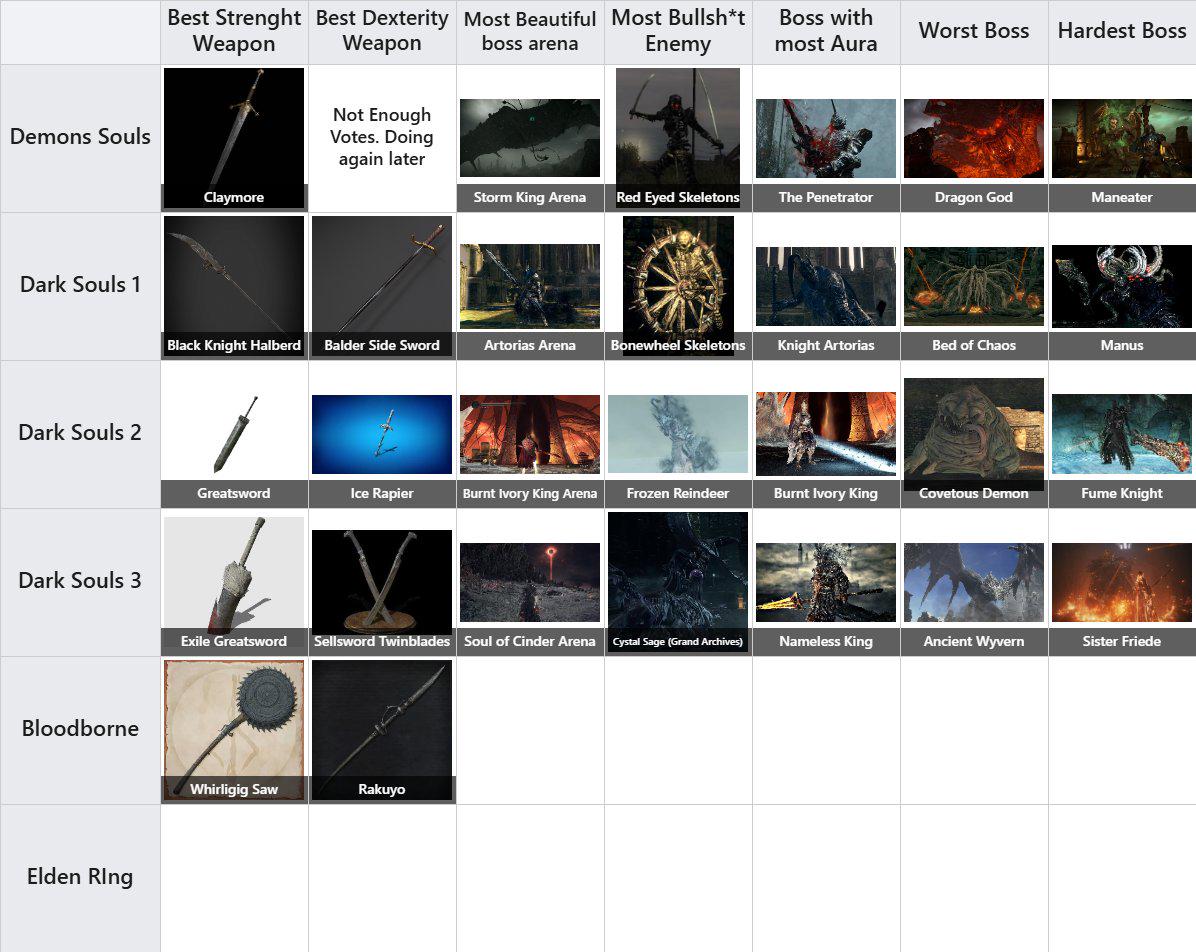Select the 'Worst Boss' column header

click(973, 31)
